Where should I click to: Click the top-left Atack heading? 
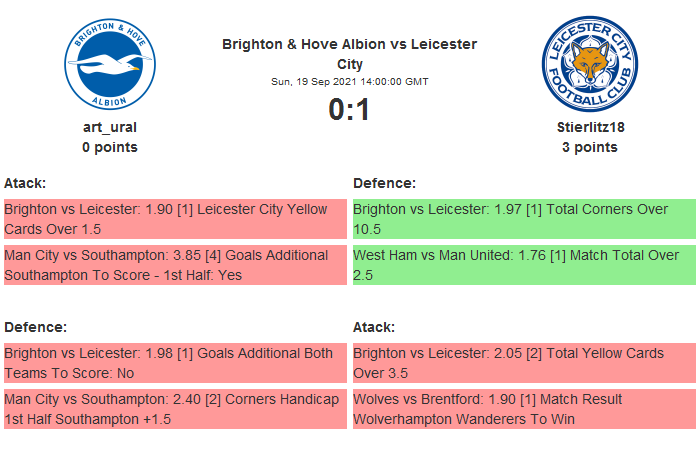tap(25, 183)
